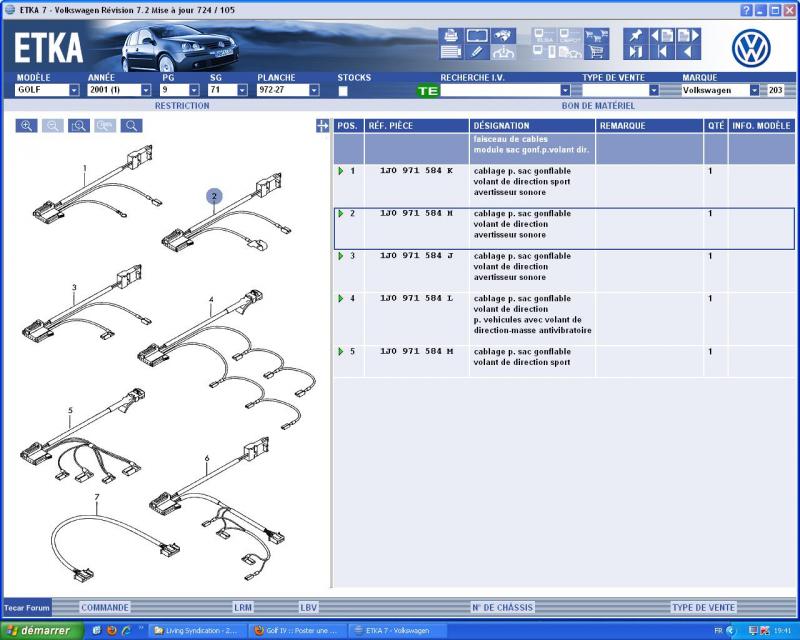
Task: Click the highlighted callout 2 in the diagram
Action: pyautogui.click(x=214, y=196)
